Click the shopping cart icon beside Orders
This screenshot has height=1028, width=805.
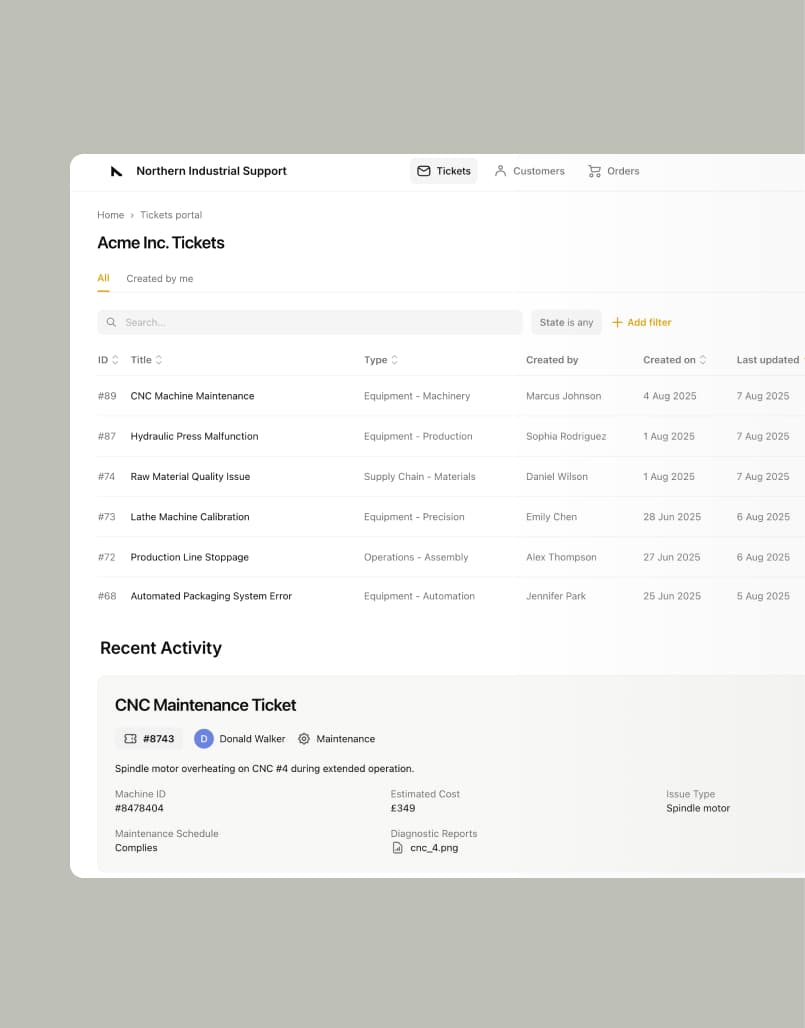click(x=594, y=171)
